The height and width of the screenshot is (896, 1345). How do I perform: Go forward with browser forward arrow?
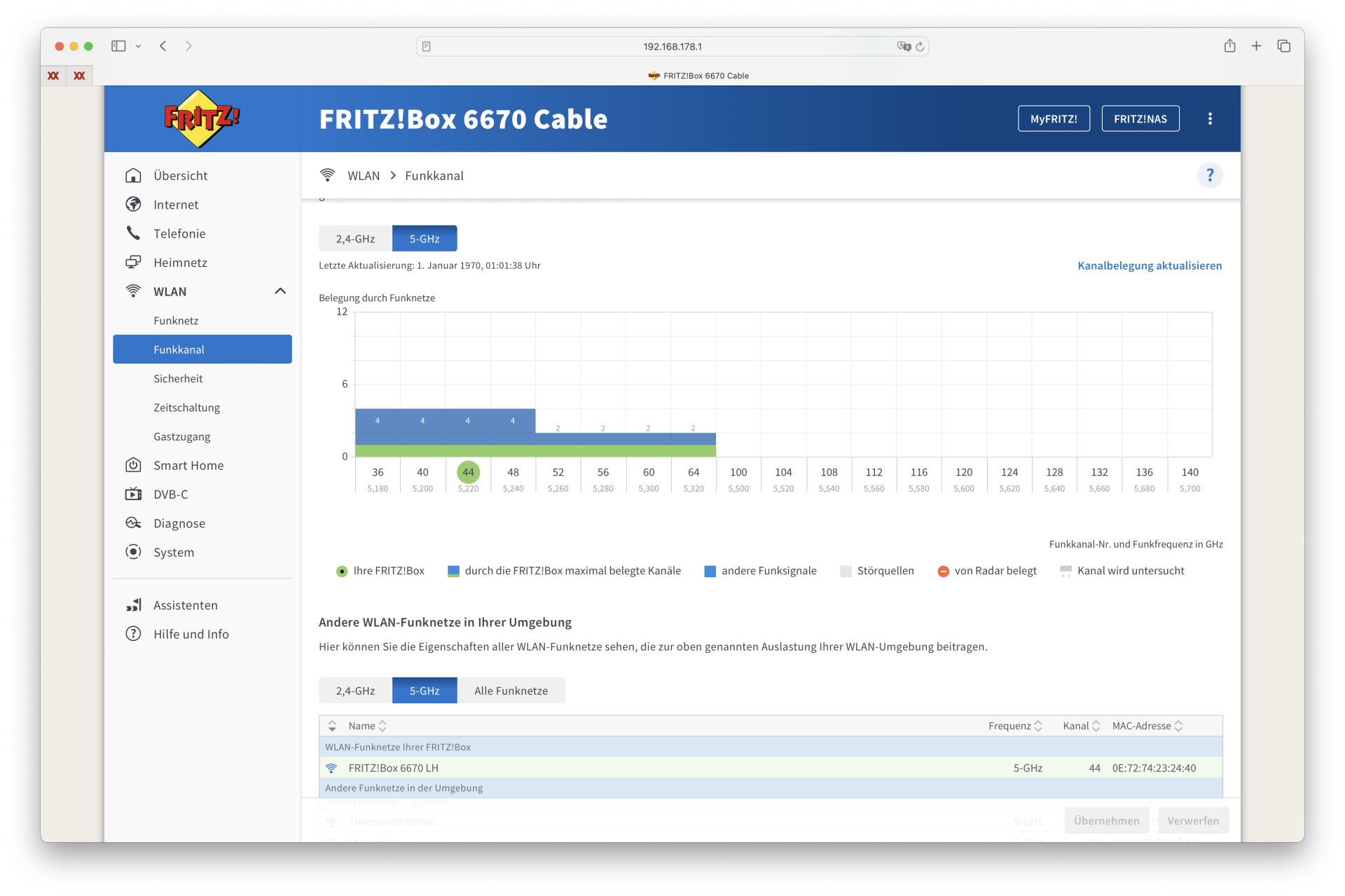pyautogui.click(x=188, y=46)
